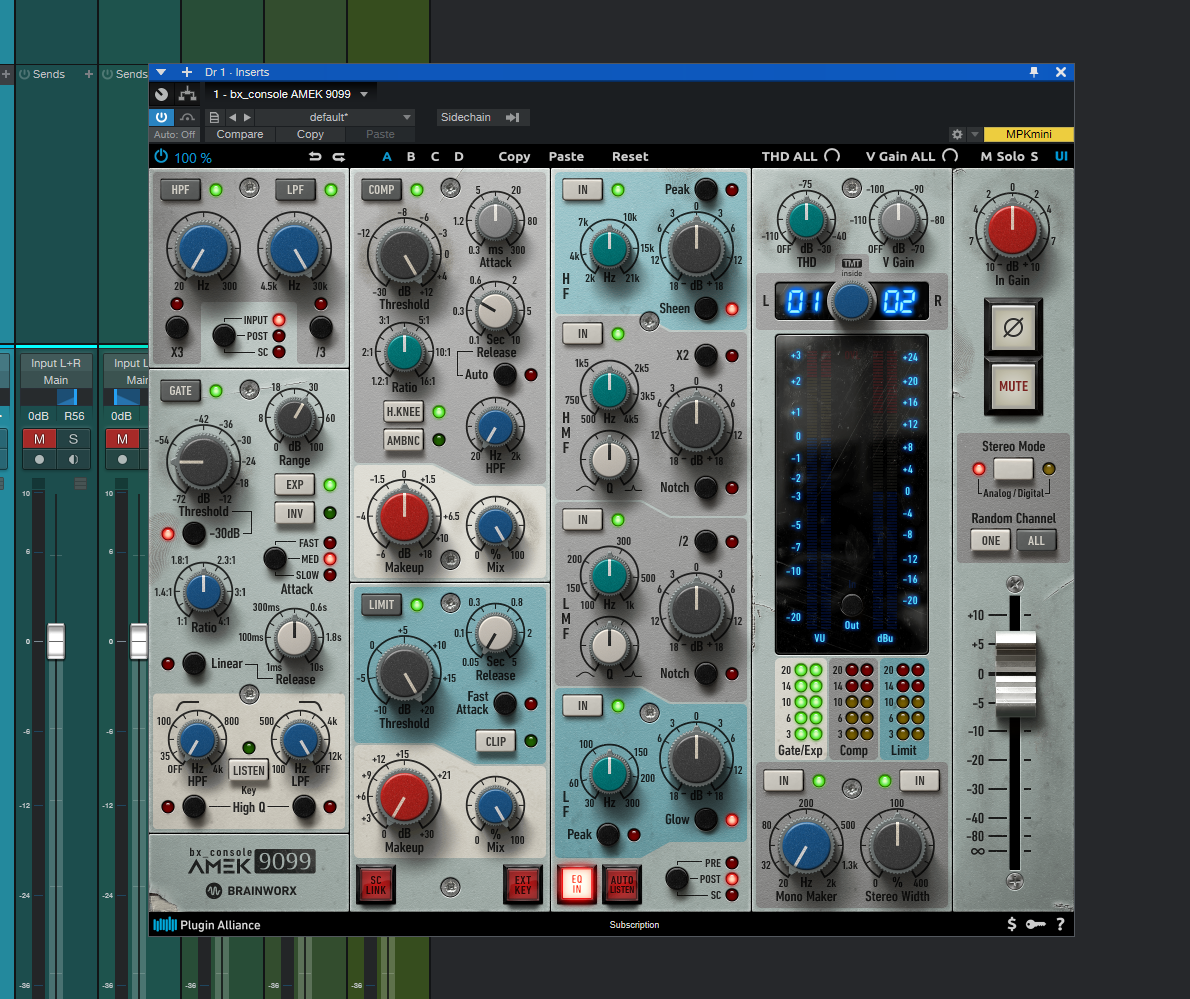Click the dollar sign icon
1190x999 pixels.
pyautogui.click(x=1012, y=924)
